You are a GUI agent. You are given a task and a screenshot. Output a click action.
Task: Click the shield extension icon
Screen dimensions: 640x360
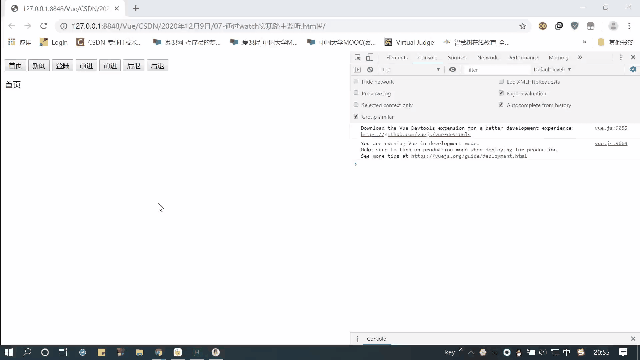(x=575, y=26)
